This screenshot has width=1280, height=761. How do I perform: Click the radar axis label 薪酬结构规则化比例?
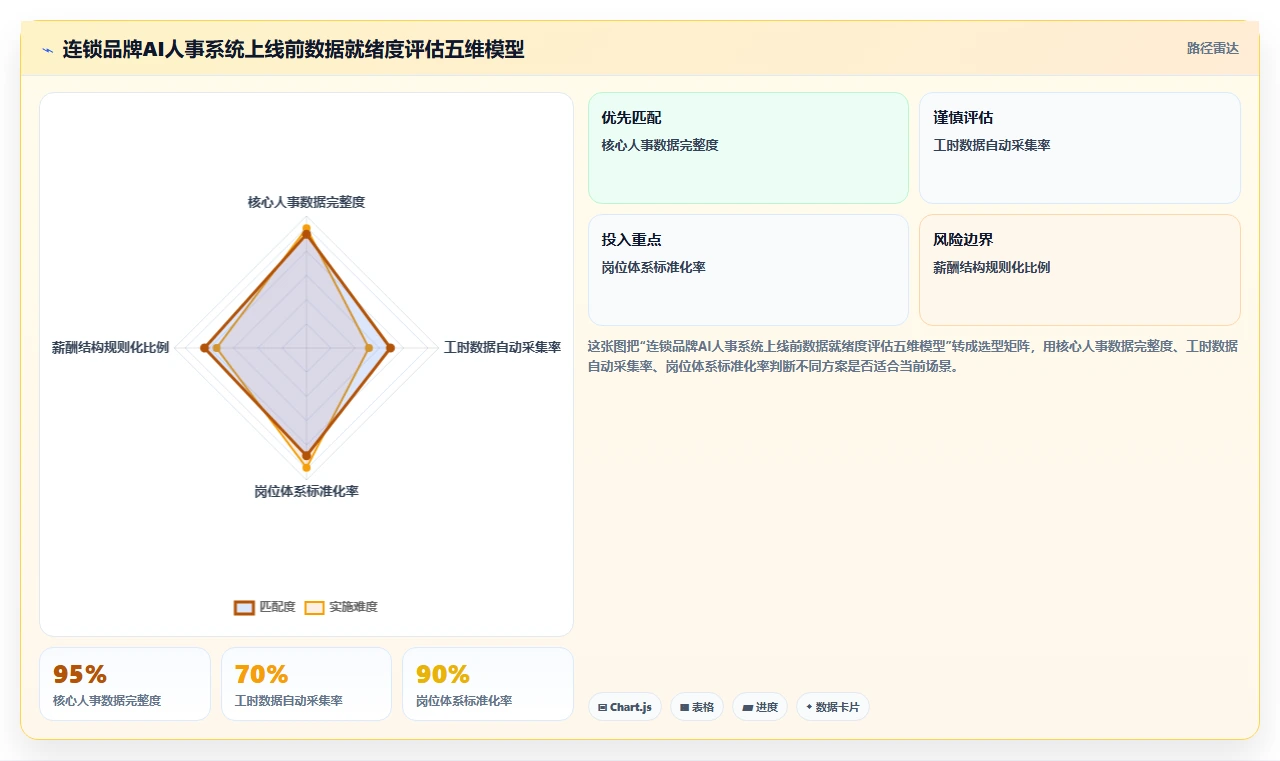110,348
